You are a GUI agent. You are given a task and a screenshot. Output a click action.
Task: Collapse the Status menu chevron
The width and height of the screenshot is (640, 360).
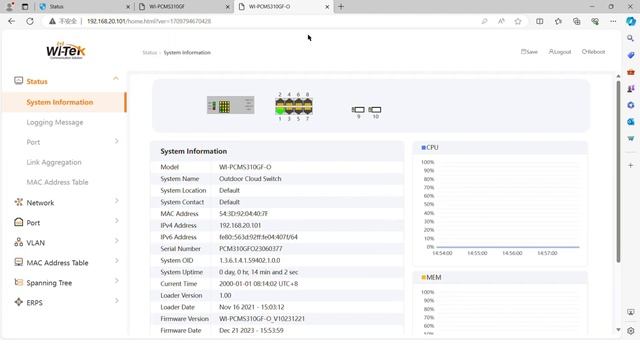click(x=116, y=78)
